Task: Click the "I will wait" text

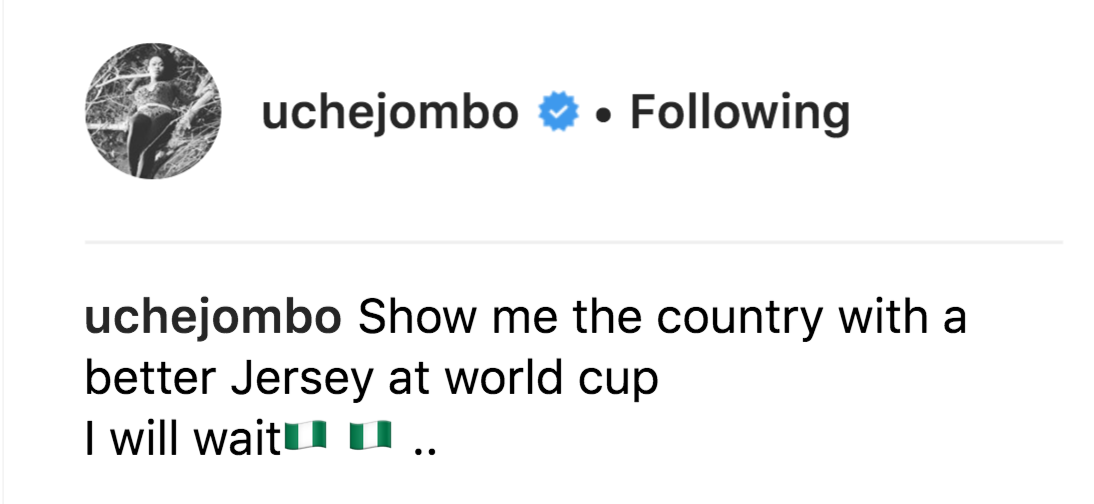Action: point(182,438)
